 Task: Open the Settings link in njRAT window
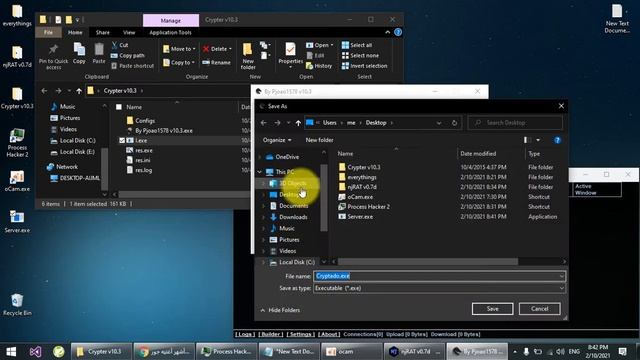tap(300, 334)
